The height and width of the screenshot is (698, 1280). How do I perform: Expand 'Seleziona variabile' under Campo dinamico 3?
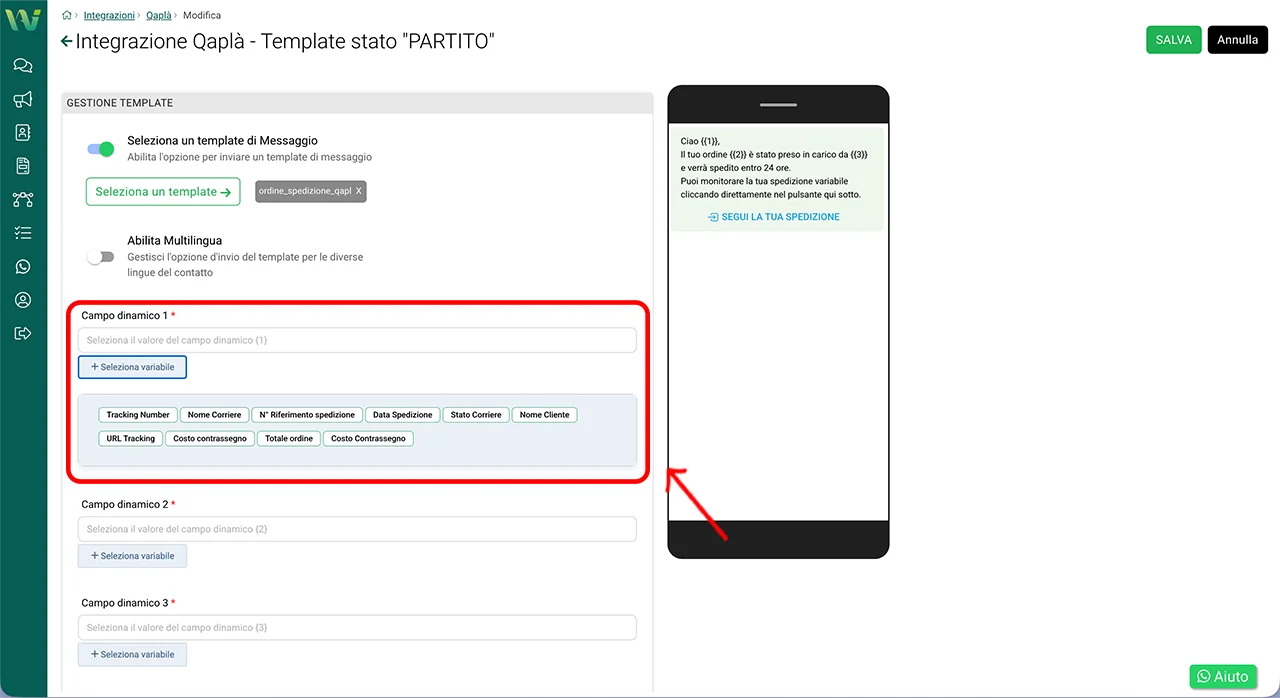click(132, 655)
